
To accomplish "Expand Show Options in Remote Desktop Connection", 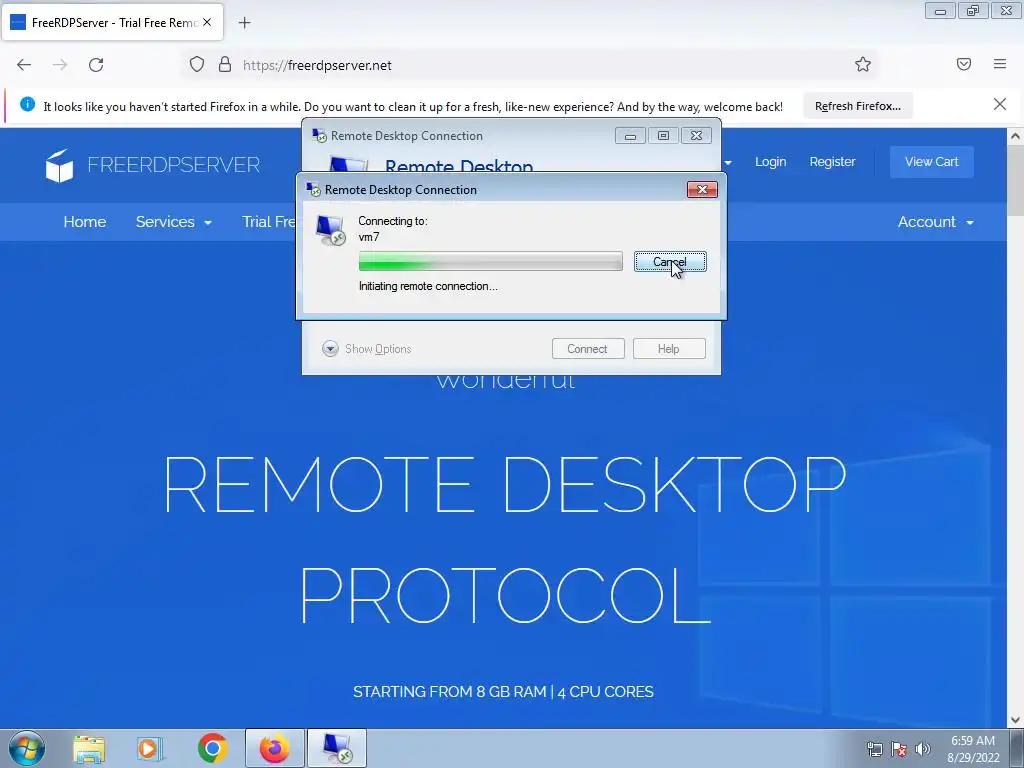I will (x=366, y=349).
